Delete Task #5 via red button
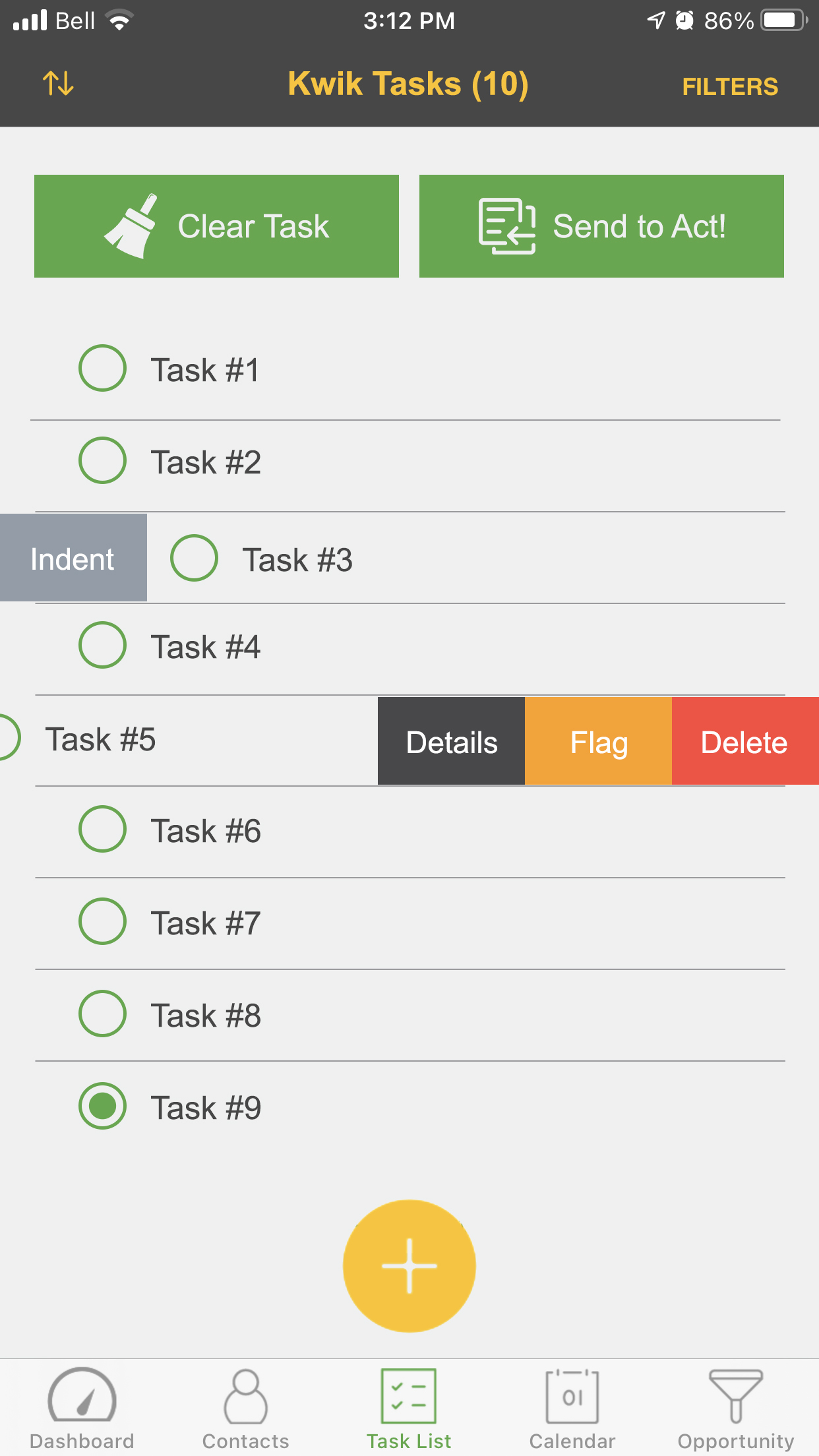This screenshot has width=819, height=1456. (x=745, y=741)
